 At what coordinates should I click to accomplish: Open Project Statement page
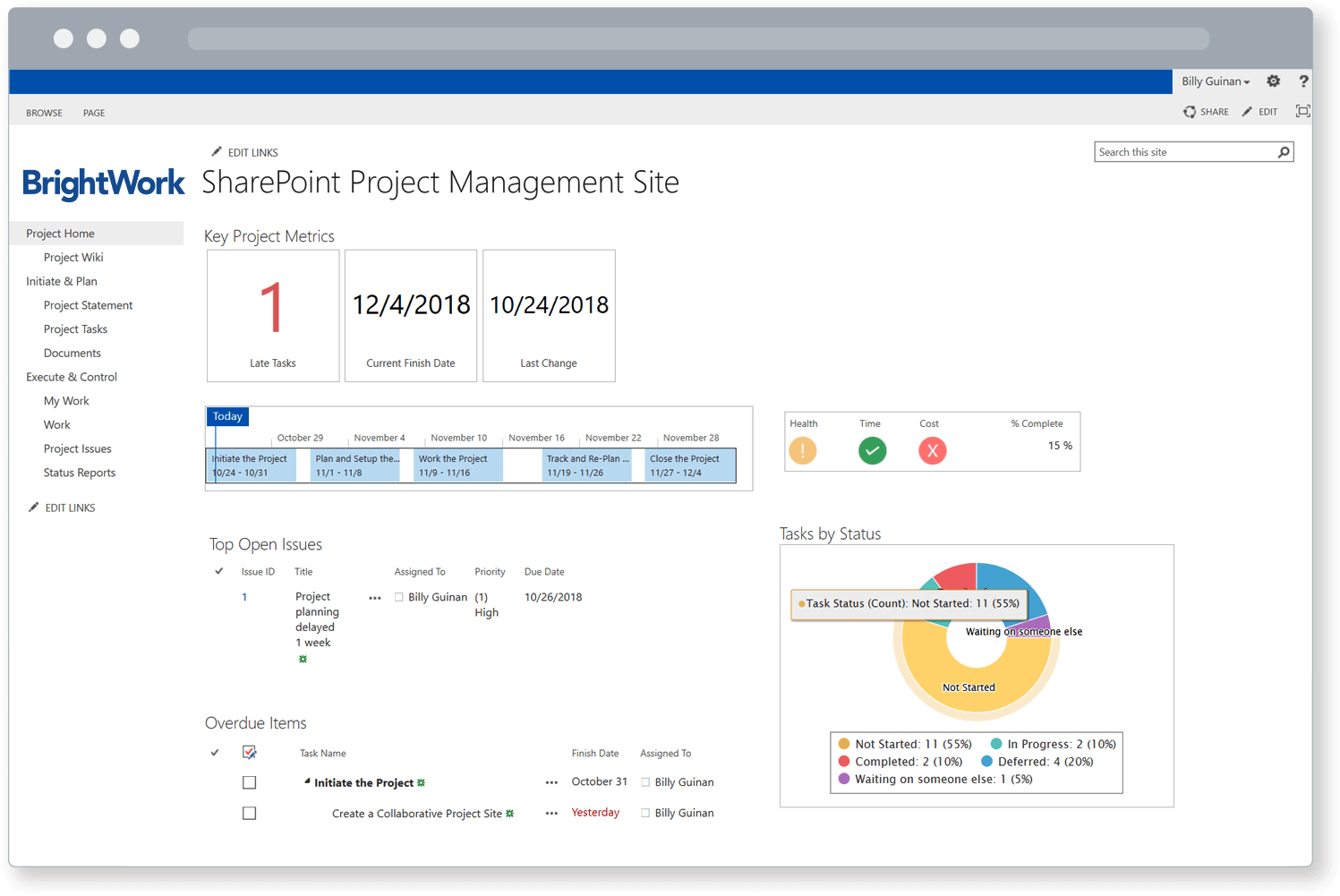88,305
